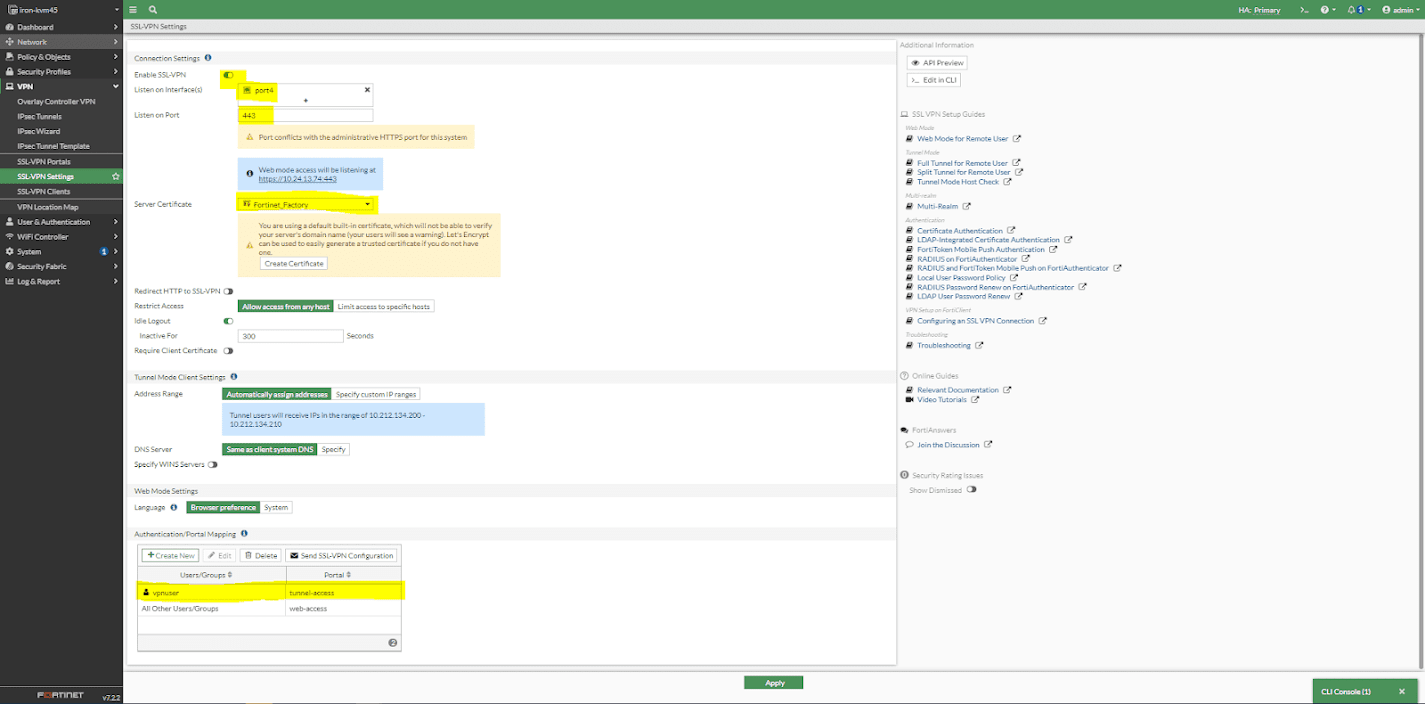Viewport: 1425px width, 704px height.
Task: Open the notifications bell
Action: pyautogui.click(x=1352, y=10)
